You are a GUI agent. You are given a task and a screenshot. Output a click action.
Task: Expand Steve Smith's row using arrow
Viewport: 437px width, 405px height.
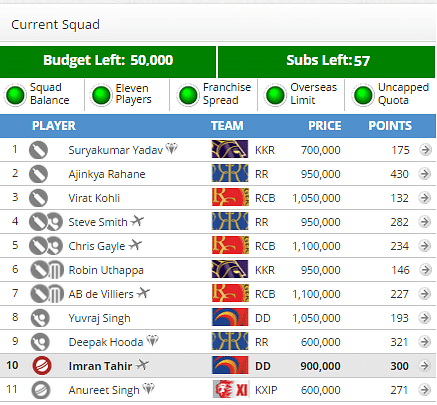(425, 222)
